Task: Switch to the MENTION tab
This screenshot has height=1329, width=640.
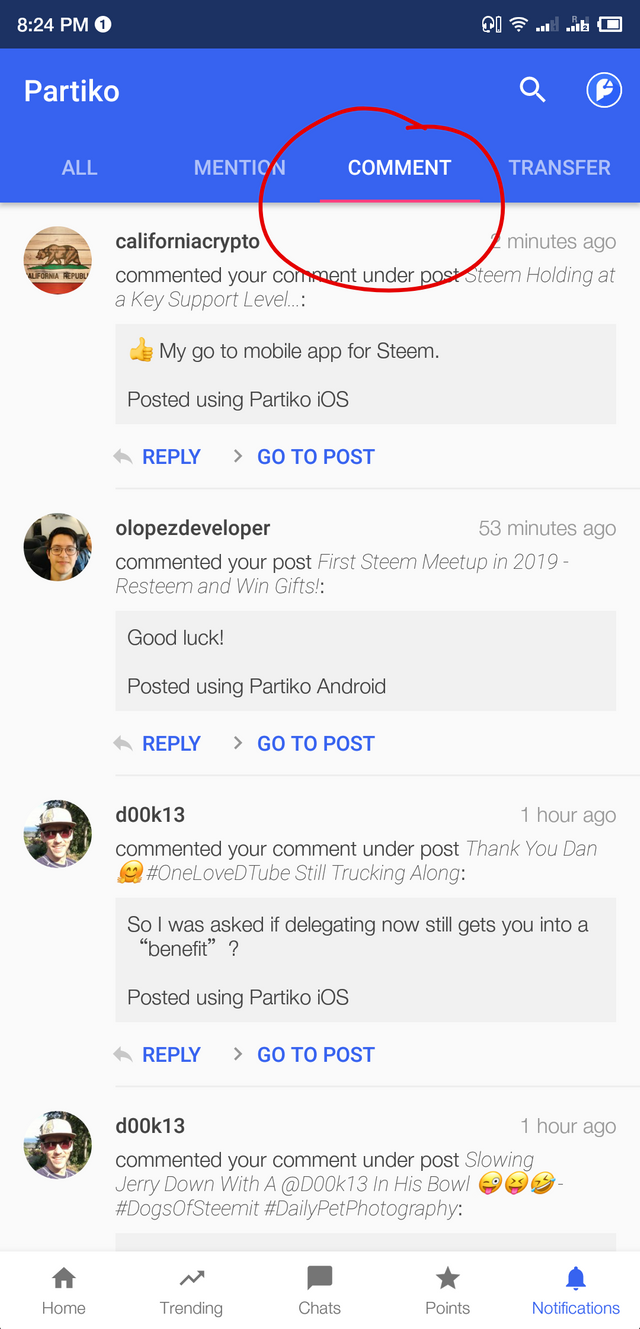Action: [240, 167]
